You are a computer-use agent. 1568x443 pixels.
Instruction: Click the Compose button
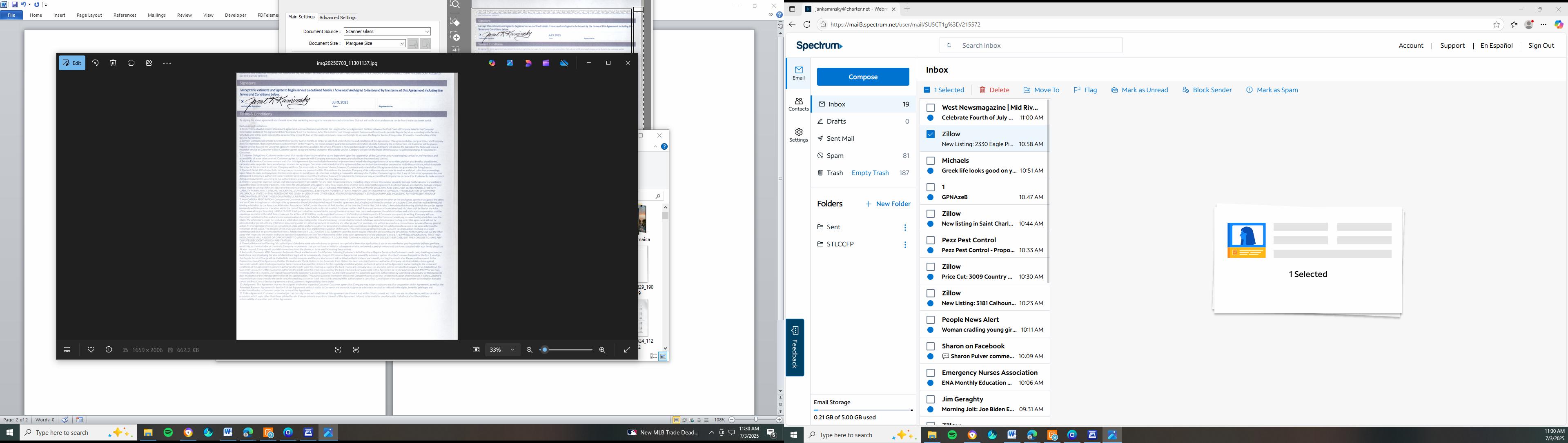pyautogui.click(x=862, y=77)
